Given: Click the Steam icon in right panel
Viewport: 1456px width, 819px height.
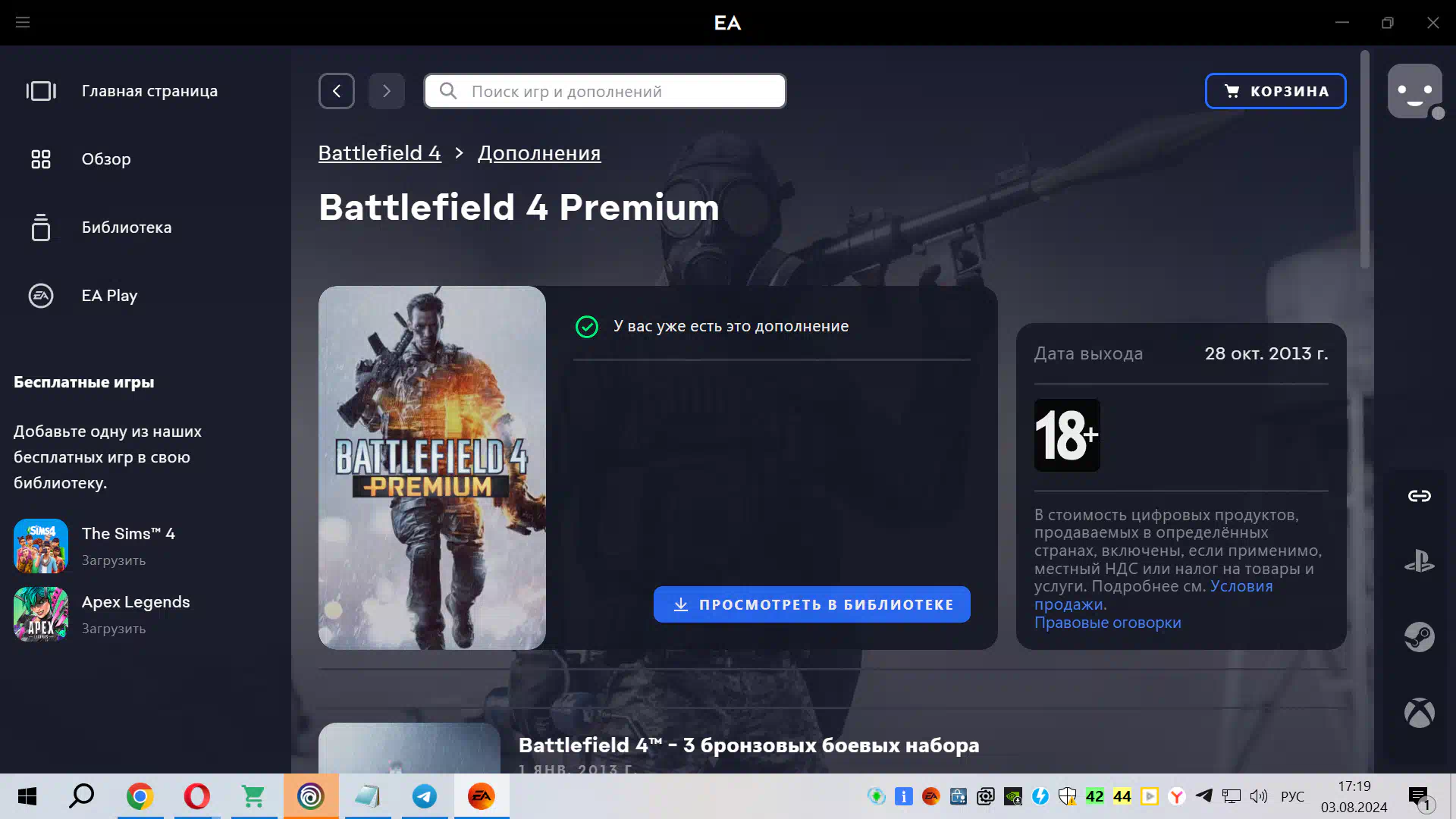Looking at the screenshot, I should (x=1419, y=637).
